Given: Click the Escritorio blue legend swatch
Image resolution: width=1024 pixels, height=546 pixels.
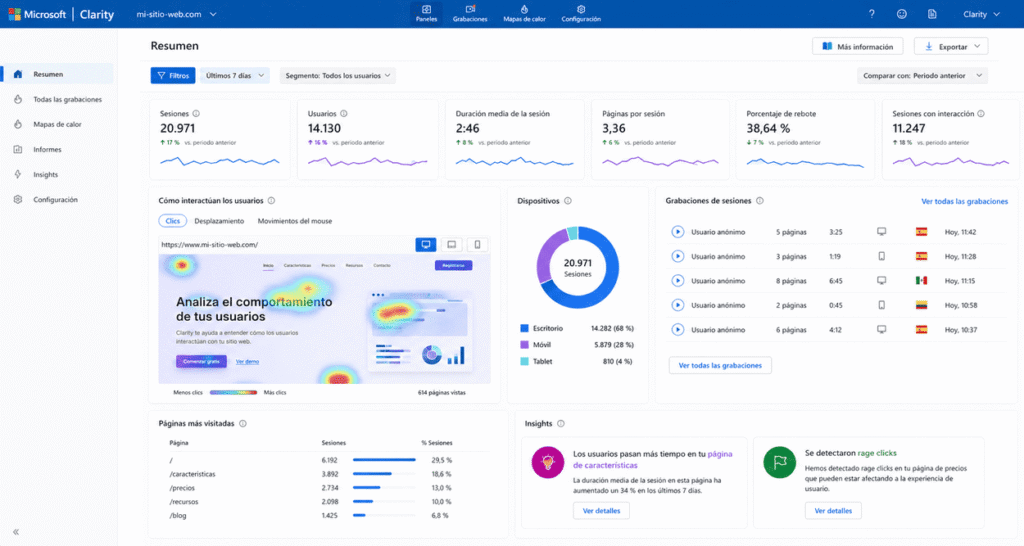Looking at the screenshot, I should [x=524, y=329].
